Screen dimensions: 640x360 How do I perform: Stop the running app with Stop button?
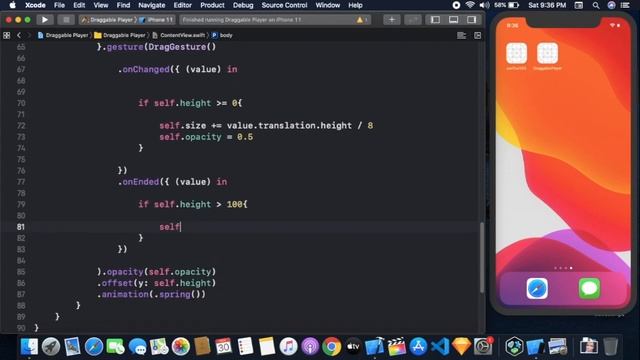66,20
